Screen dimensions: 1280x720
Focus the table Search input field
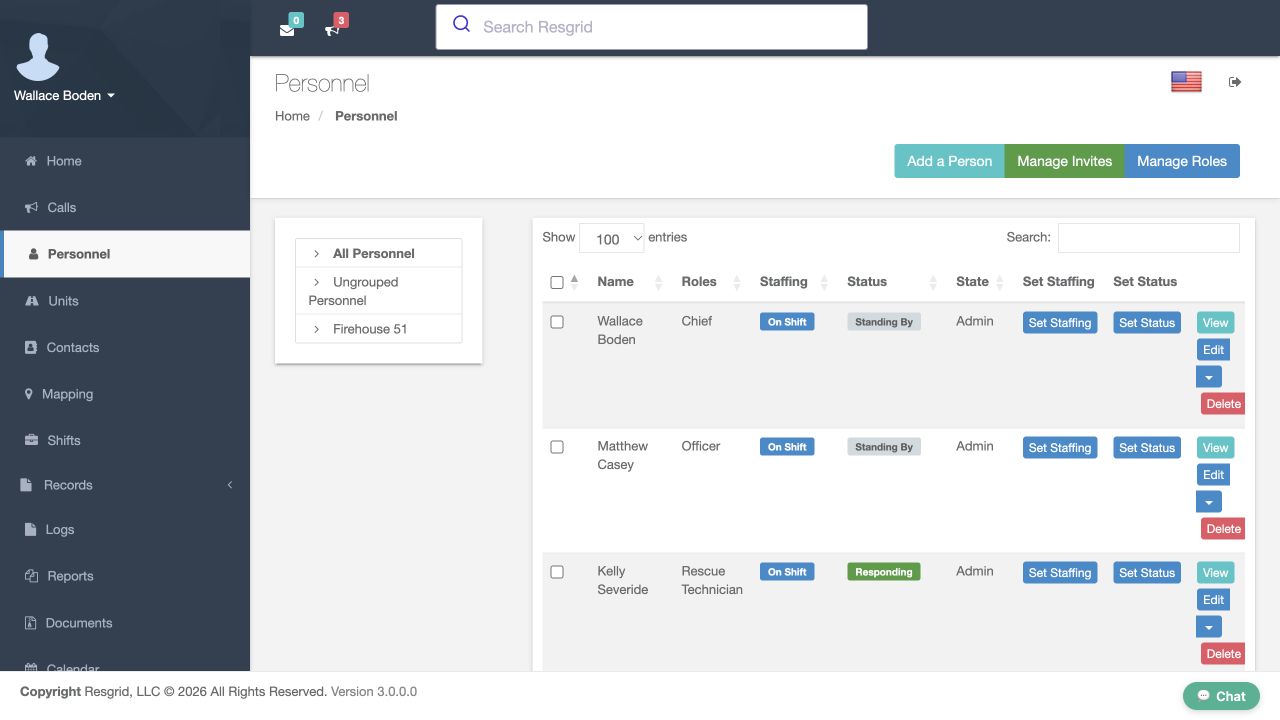(1148, 237)
